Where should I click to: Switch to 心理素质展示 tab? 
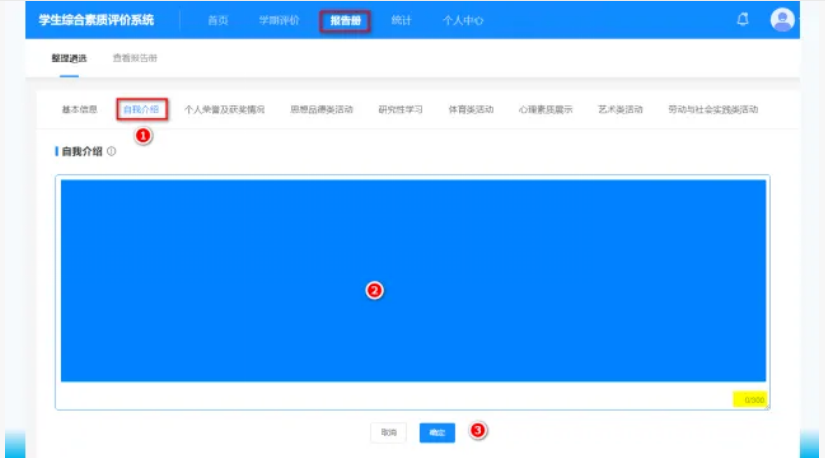tap(545, 109)
